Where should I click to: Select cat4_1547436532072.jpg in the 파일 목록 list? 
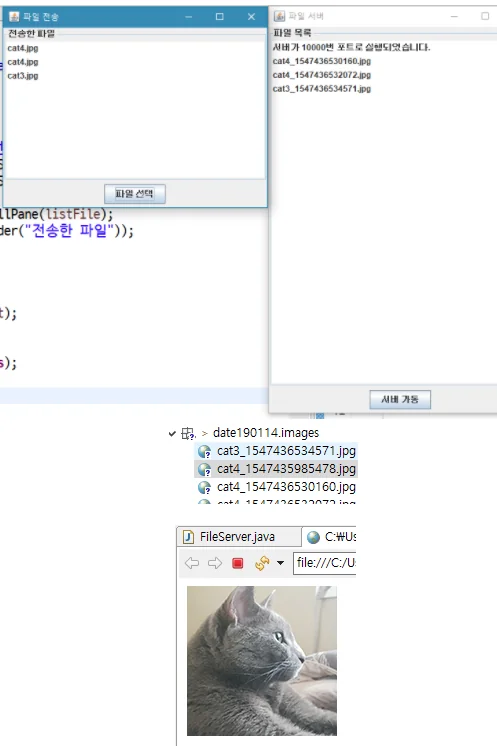[x=322, y=75]
